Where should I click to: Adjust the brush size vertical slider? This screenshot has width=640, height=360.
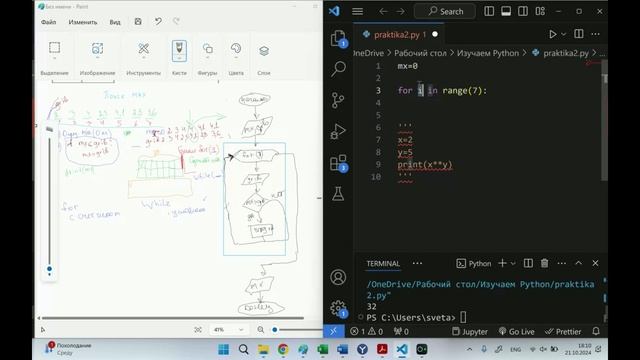(49, 269)
